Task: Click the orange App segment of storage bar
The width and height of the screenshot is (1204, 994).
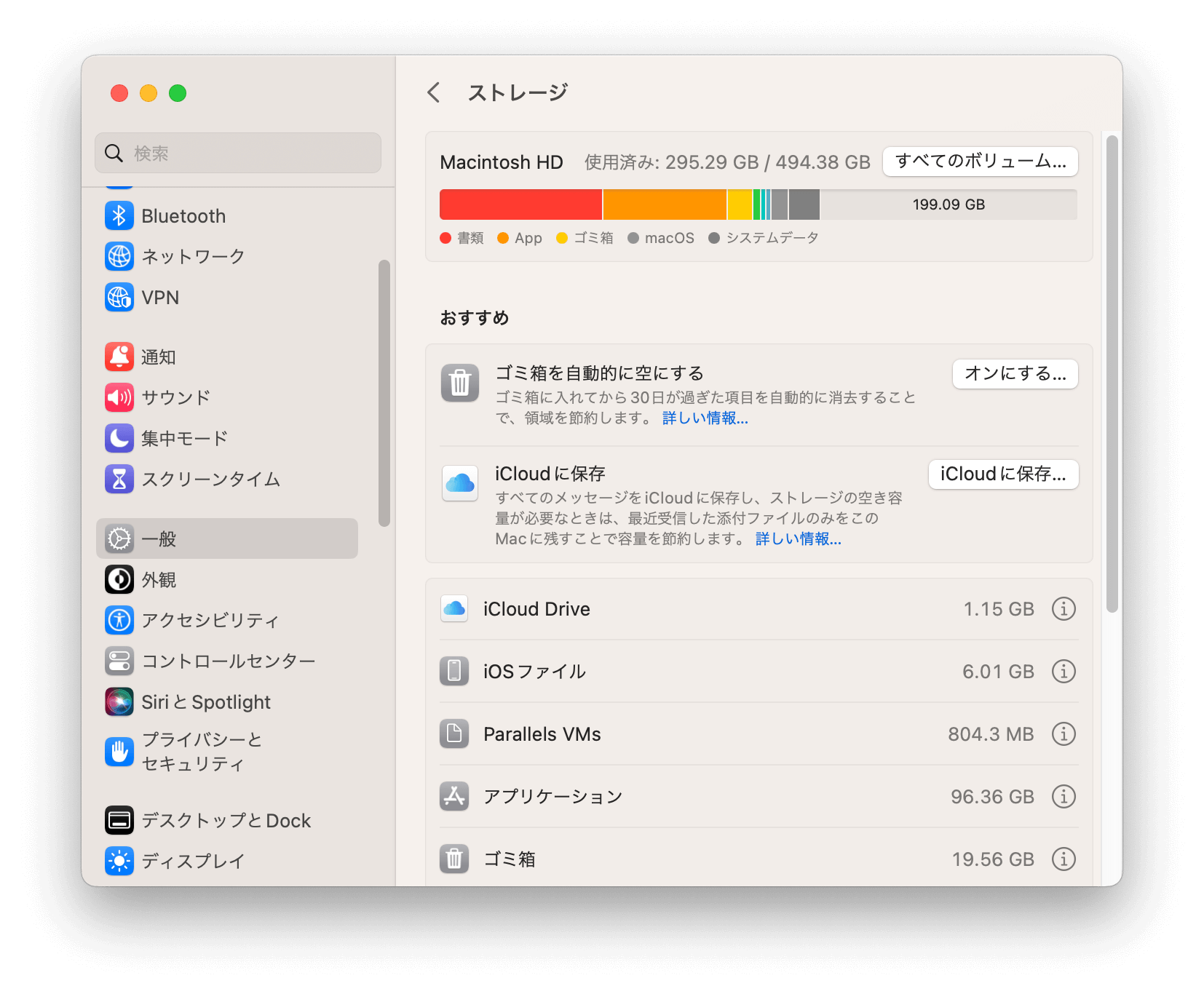Action: pos(665,204)
